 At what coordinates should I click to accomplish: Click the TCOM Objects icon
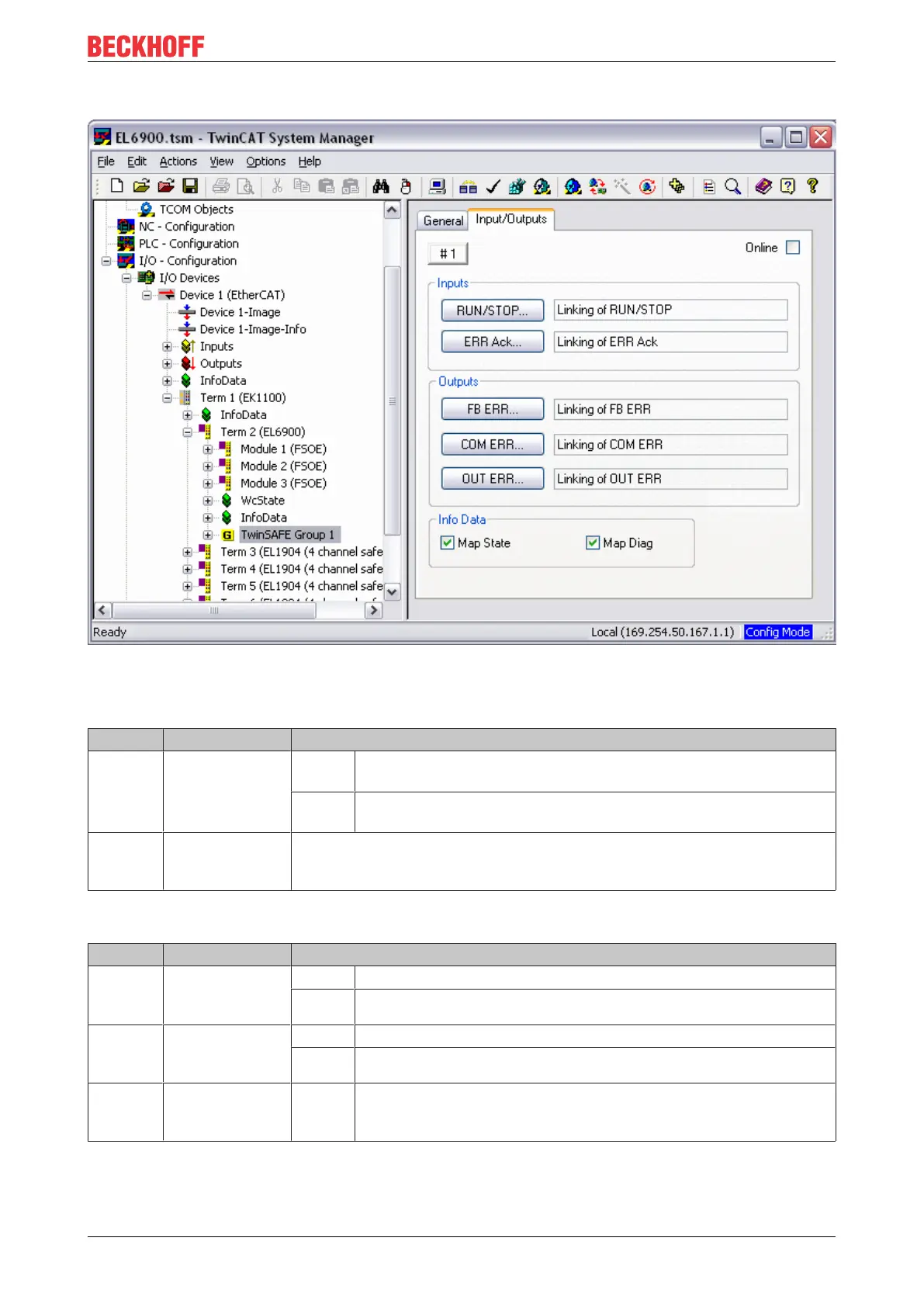(x=146, y=210)
